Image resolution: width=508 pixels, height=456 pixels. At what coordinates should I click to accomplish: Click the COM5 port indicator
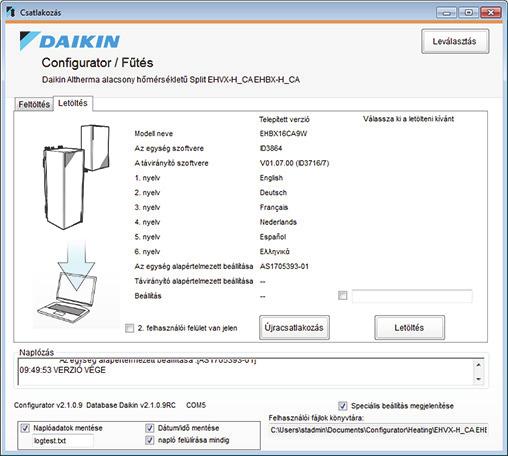pyautogui.click(x=196, y=405)
